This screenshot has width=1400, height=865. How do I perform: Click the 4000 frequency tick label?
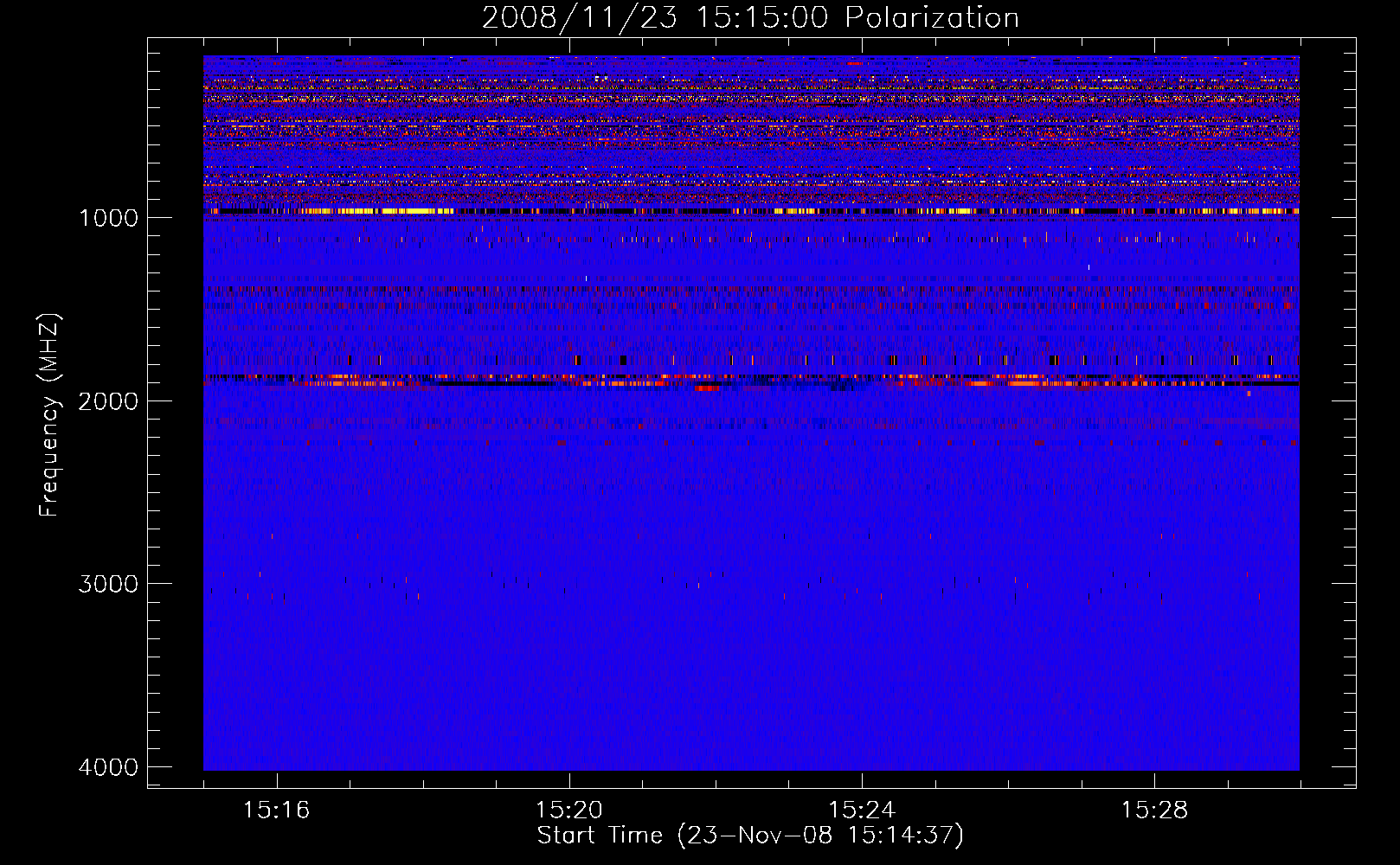[x=108, y=767]
